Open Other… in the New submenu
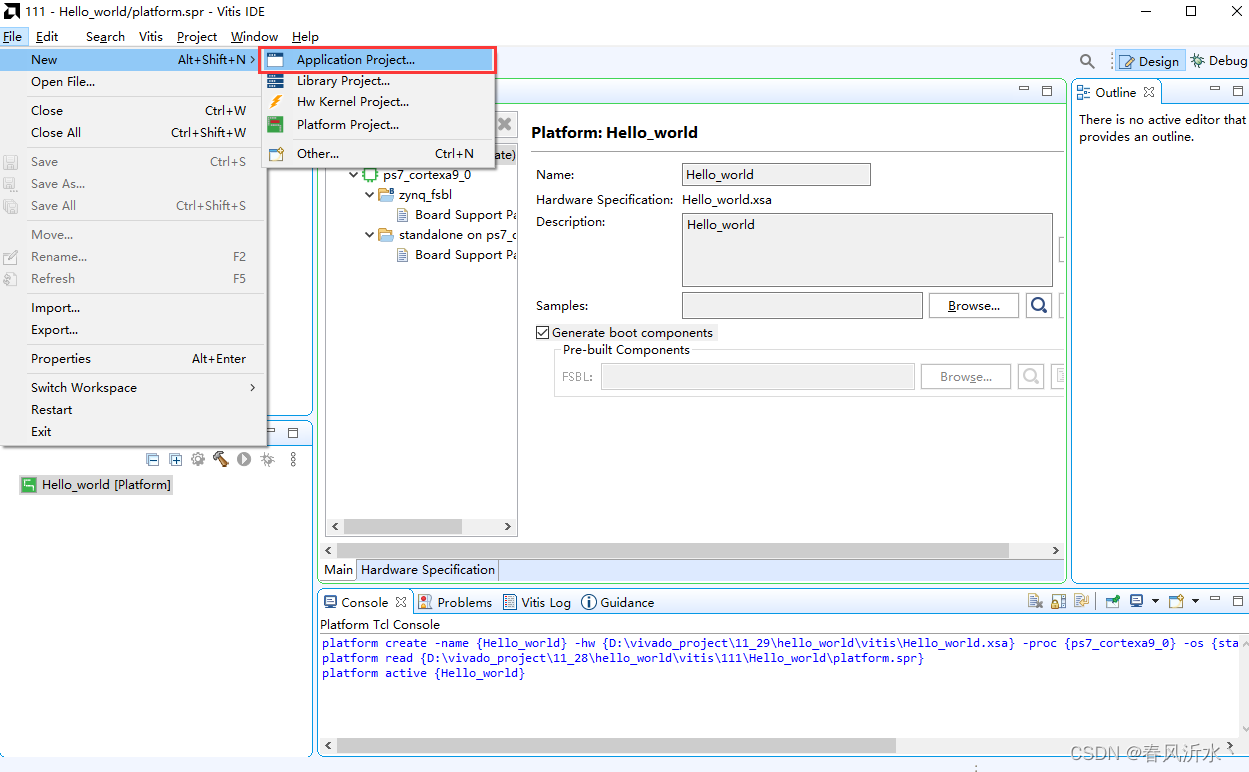Viewport: 1249px width, 772px height. click(x=378, y=154)
